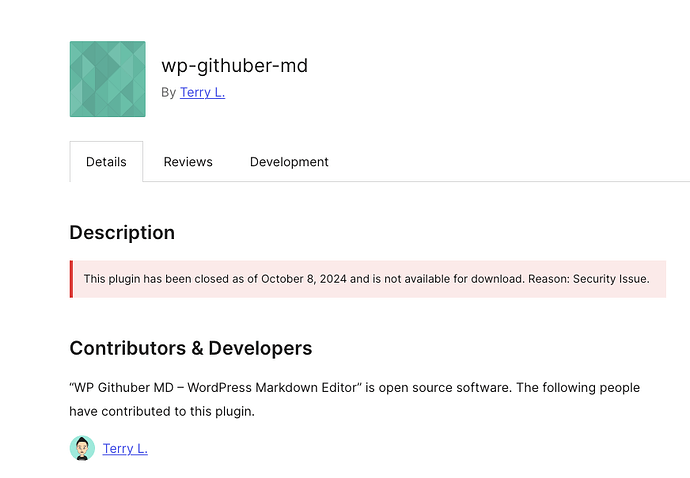
Task: Switch to the Reviews tab
Action: pyautogui.click(x=188, y=162)
